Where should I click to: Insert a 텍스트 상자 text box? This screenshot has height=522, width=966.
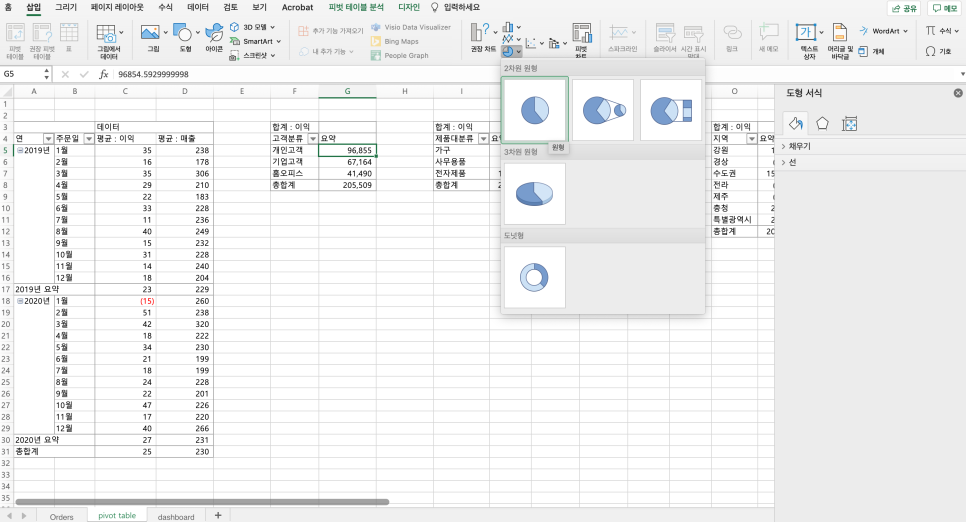808,41
